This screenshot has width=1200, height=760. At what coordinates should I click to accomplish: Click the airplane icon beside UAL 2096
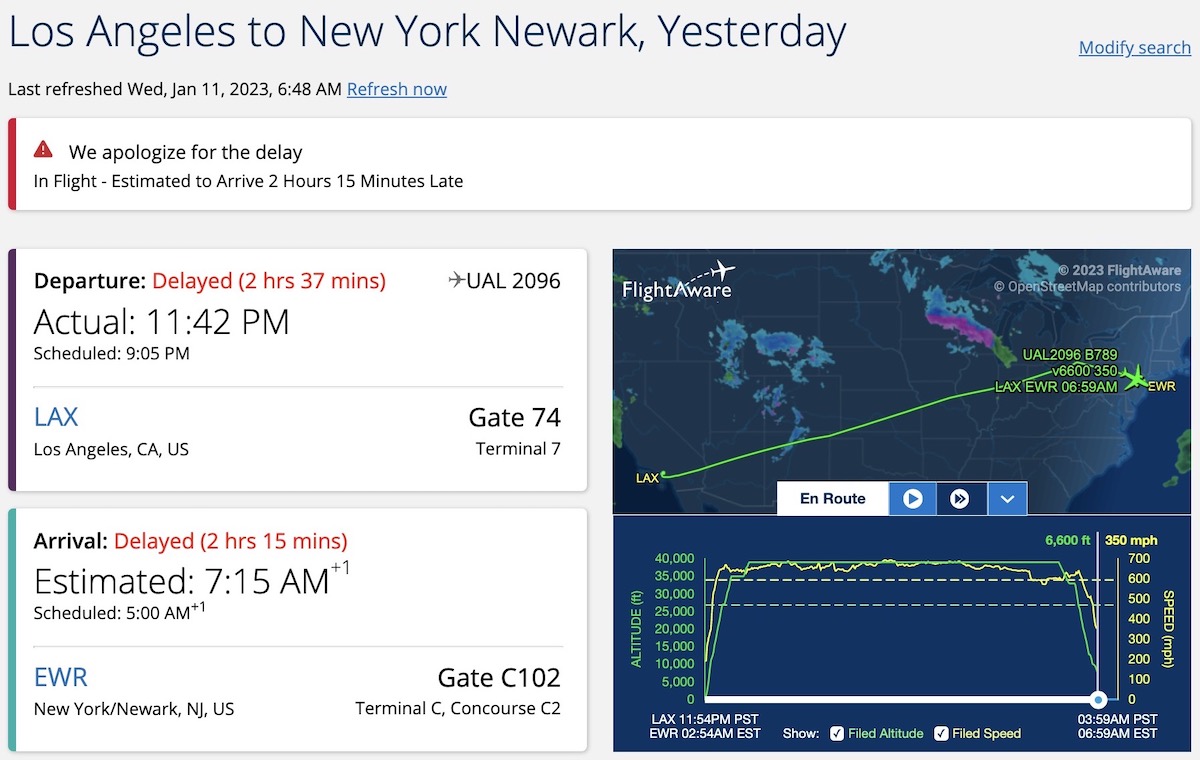point(457,280)
